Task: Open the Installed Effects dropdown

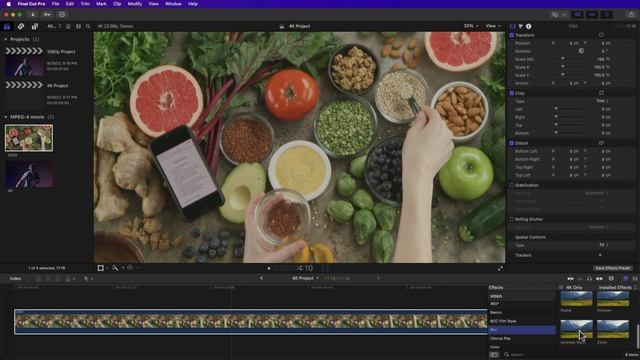Action: coord(617,287)
